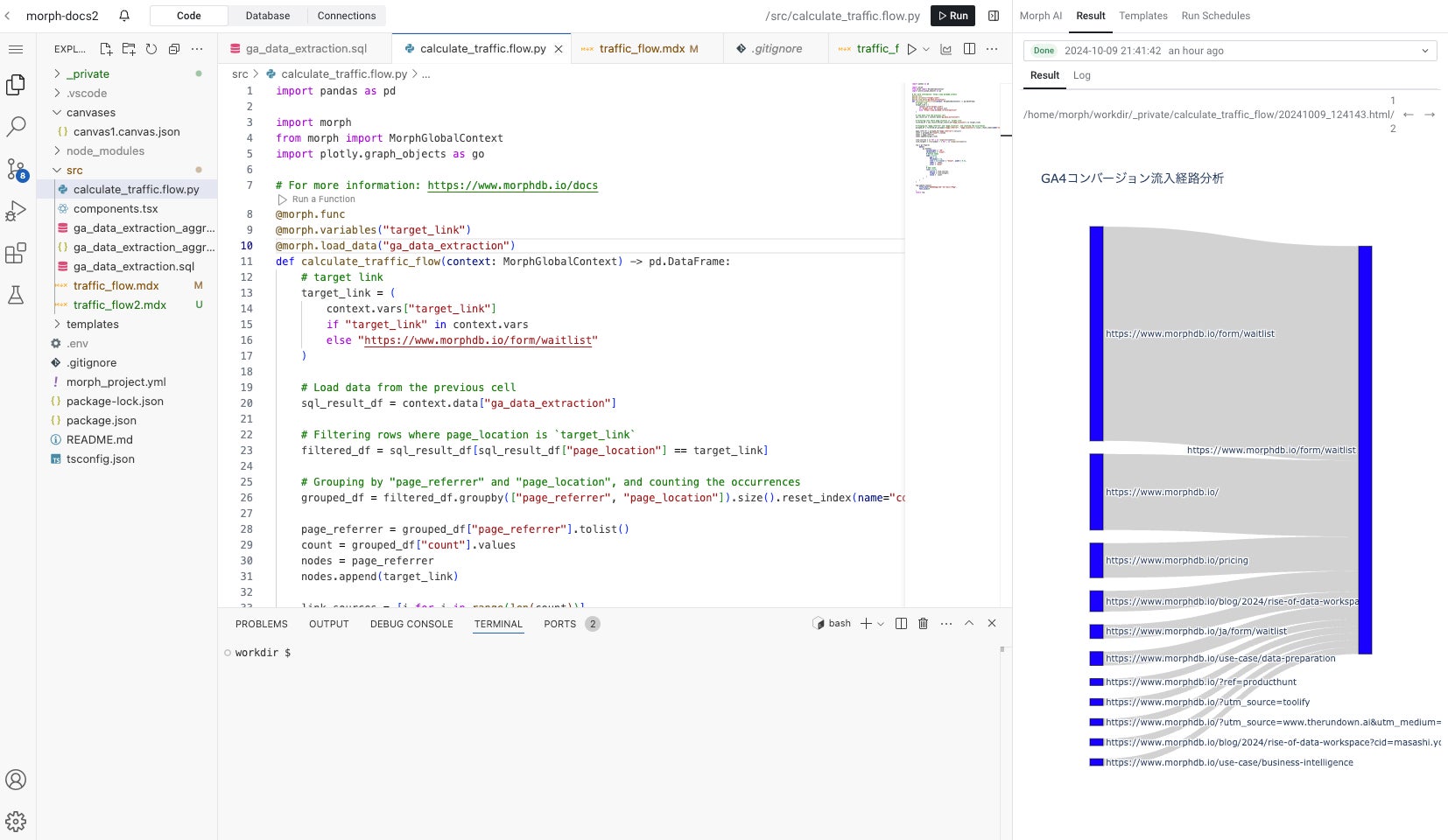Open the Extensions view icon
Screen dimensions: 1448x840
click(x=16, y=254)
